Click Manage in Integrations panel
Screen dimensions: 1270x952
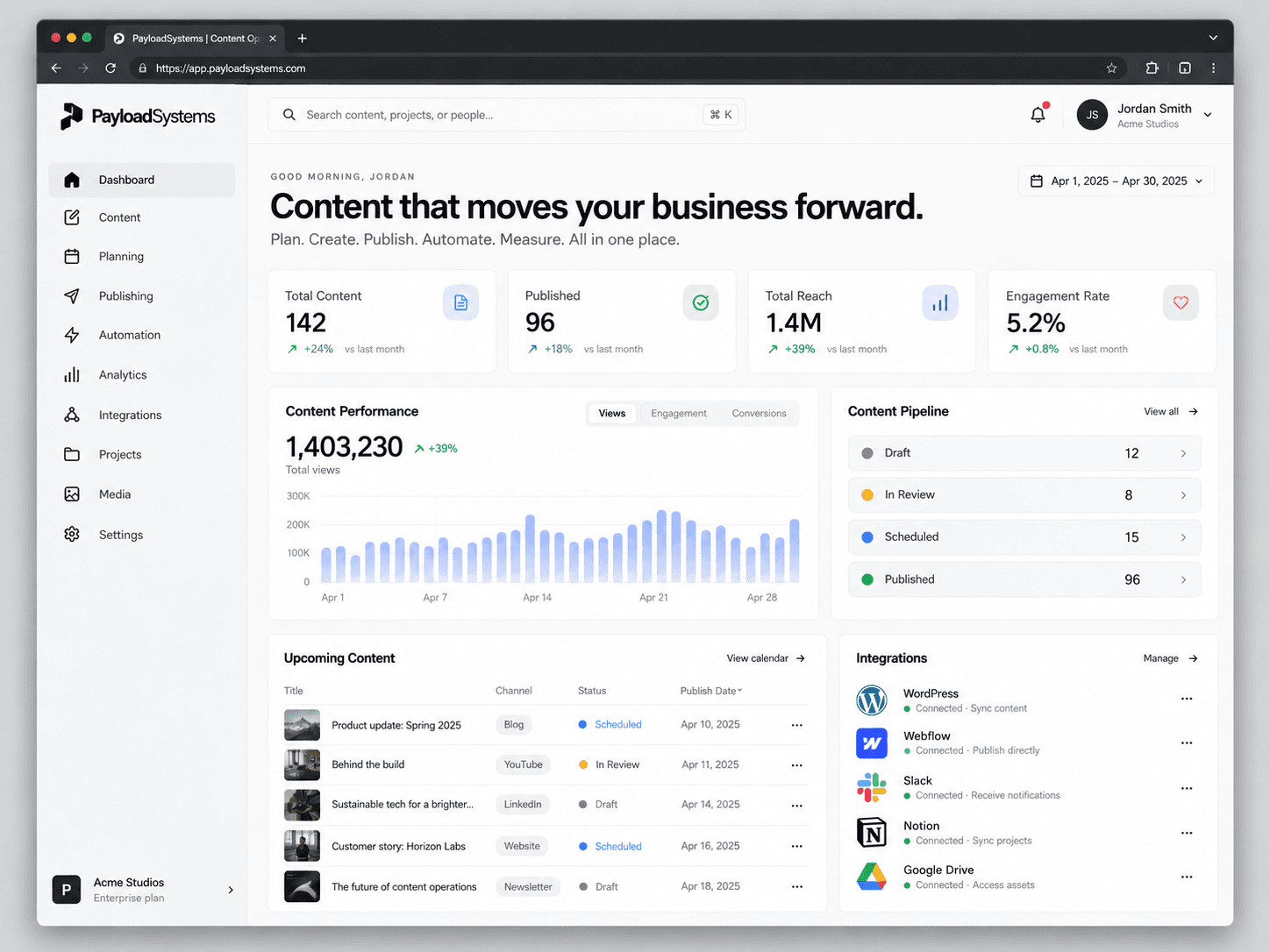tap(1171, 658)
